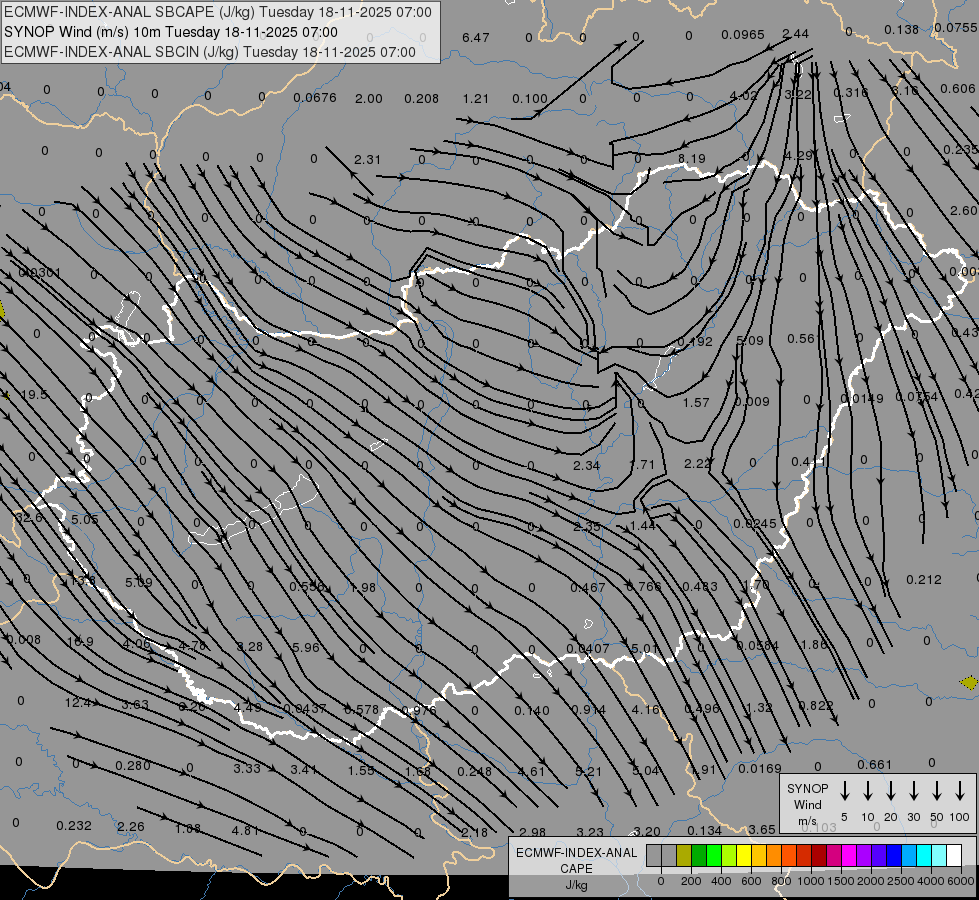Pick the bright green CAPE legend swatch
This screenshot has height=900, width=979.
(x=714, y=856)
